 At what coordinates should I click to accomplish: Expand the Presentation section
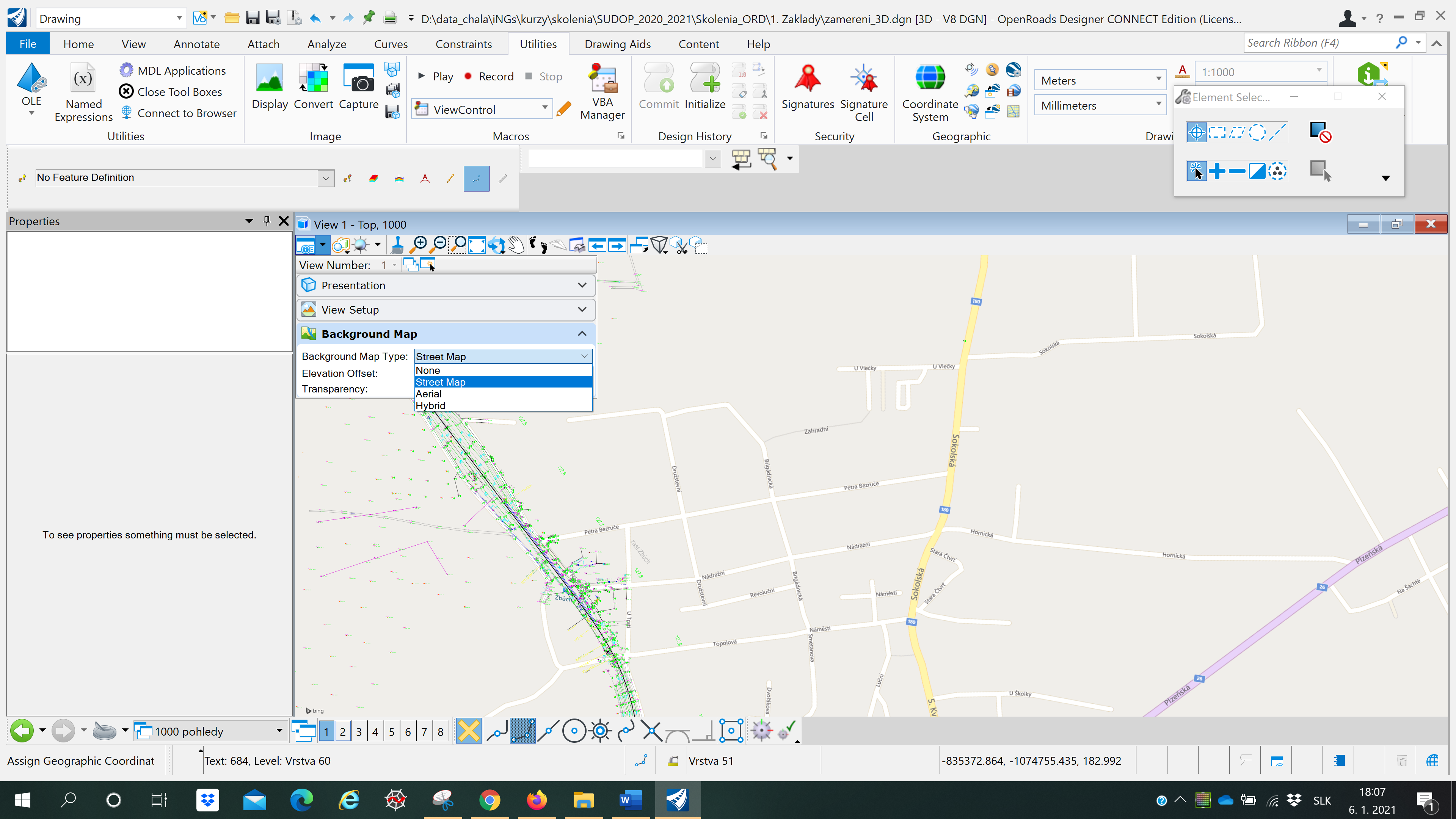pyautogui.click(x=446, y=286)
